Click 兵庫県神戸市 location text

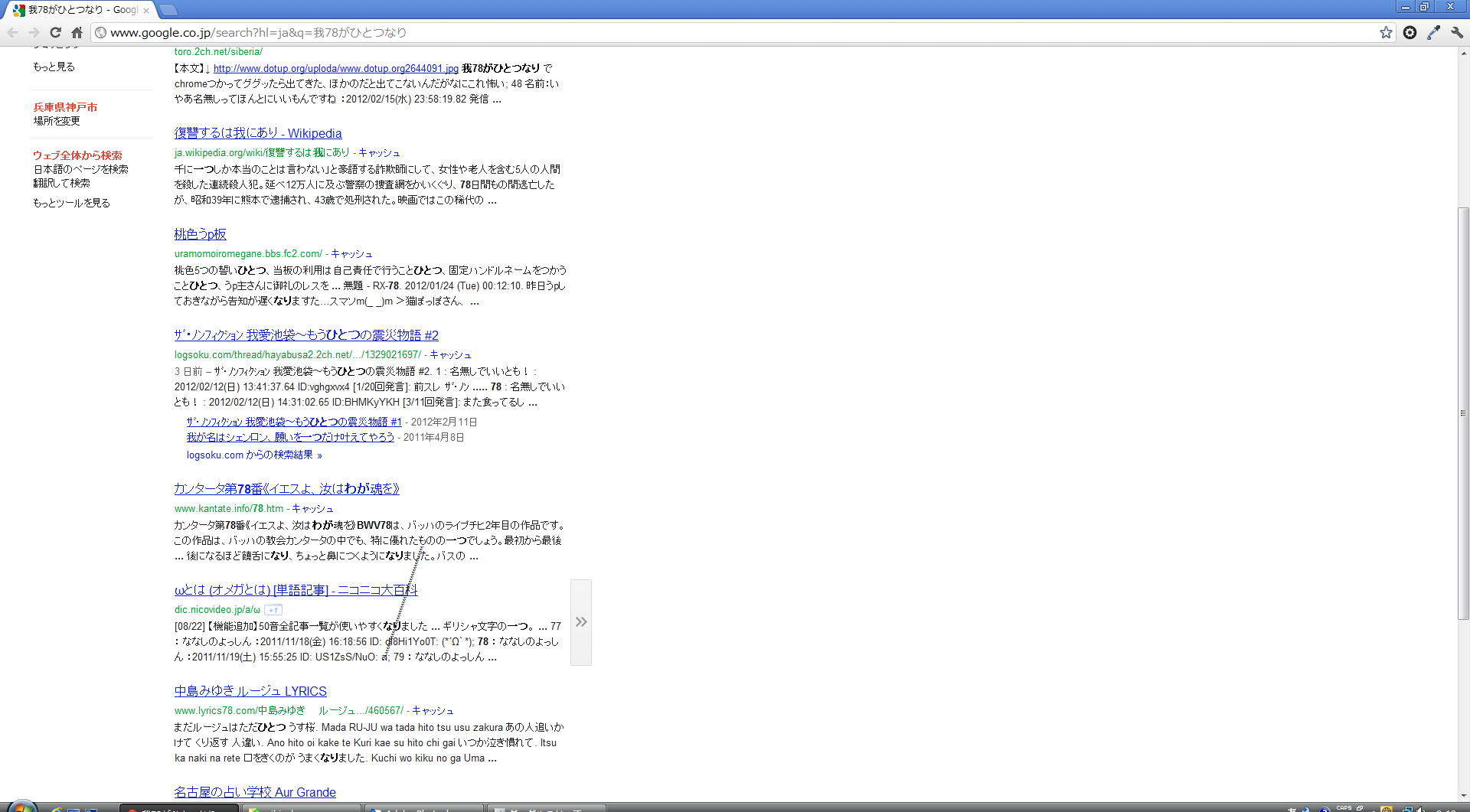(65, 108)
